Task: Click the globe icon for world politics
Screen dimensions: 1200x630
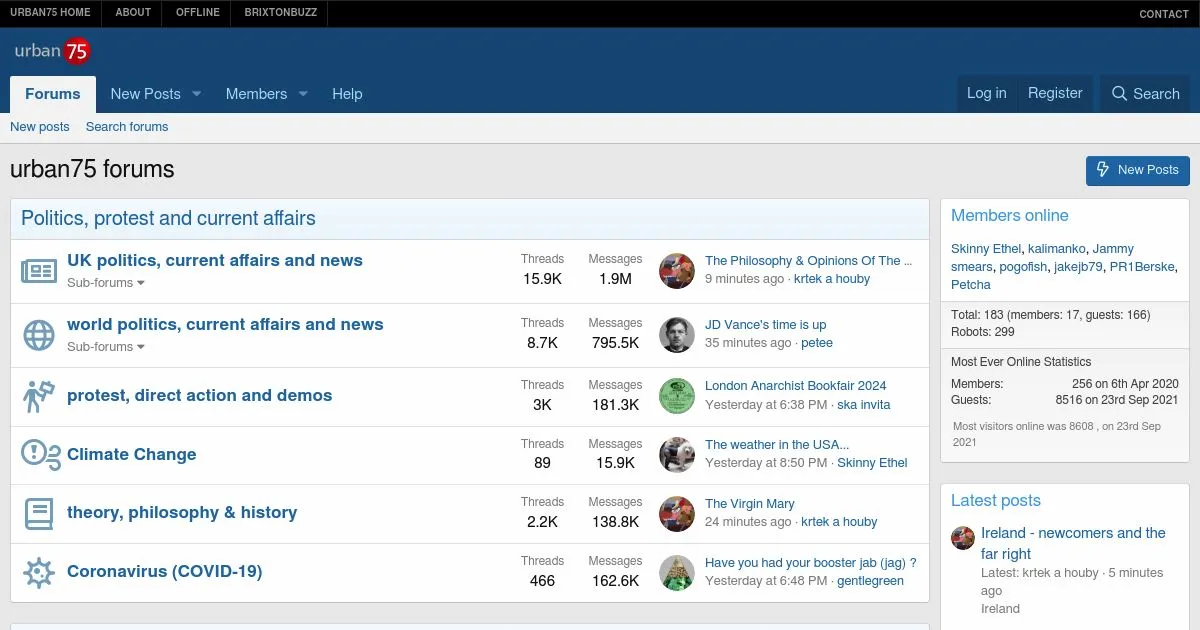Action: [39, 335]
